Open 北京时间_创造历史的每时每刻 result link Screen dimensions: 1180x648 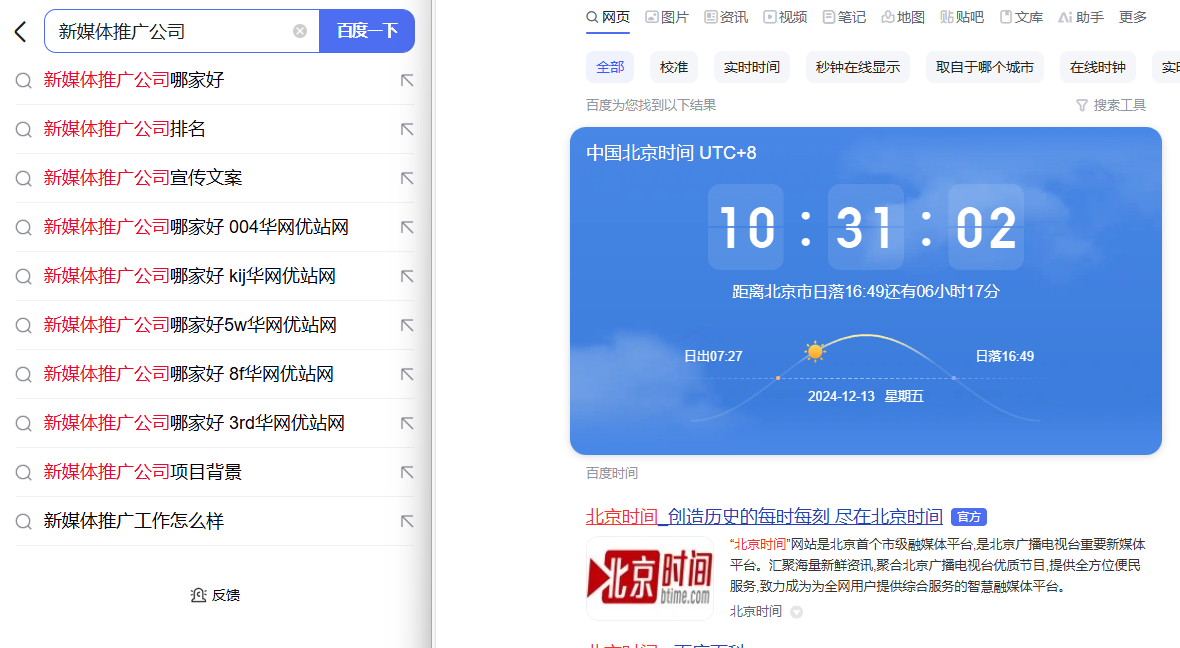click(764, 516)
